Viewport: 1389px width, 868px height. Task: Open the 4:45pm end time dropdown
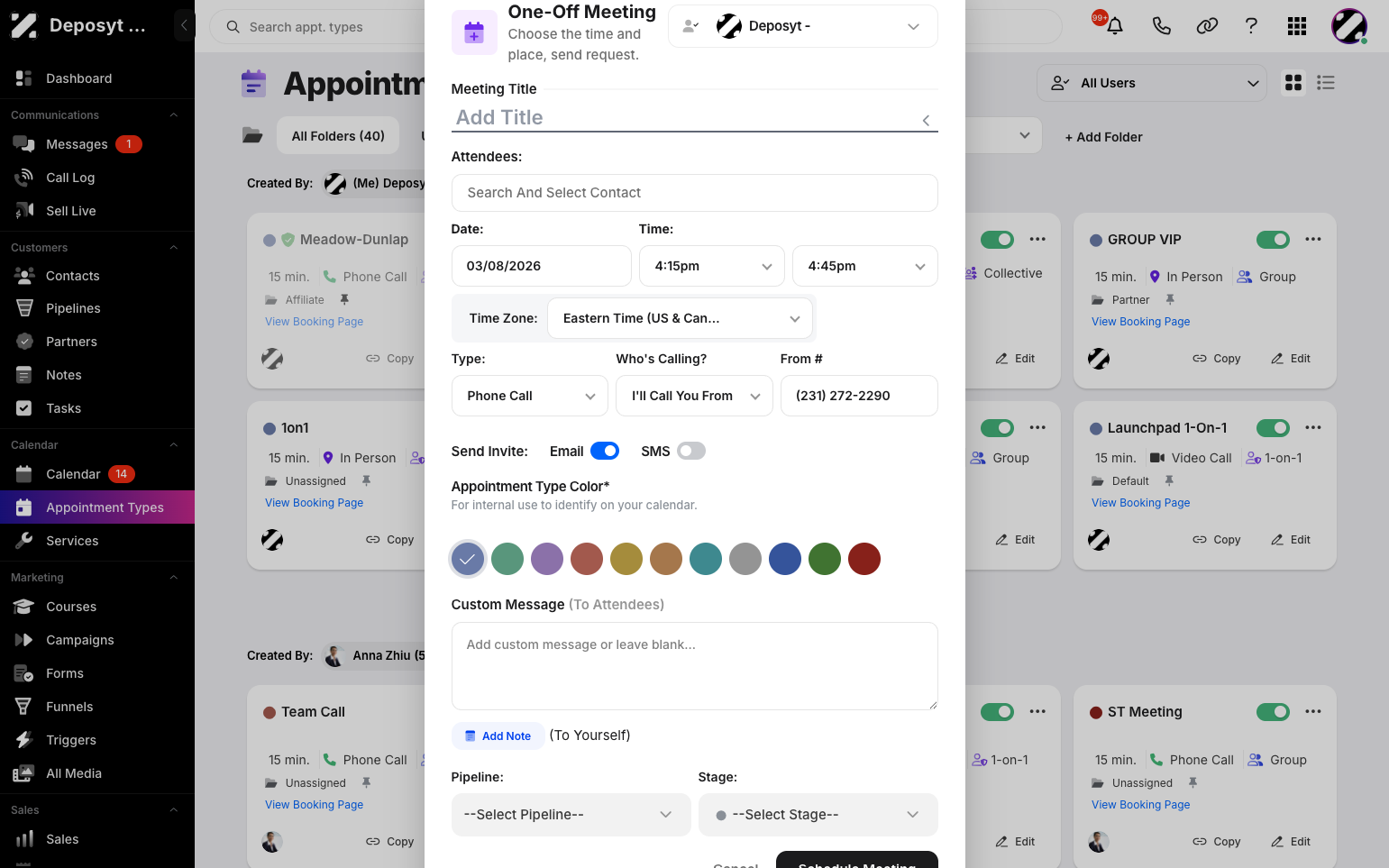pos(865,266)
